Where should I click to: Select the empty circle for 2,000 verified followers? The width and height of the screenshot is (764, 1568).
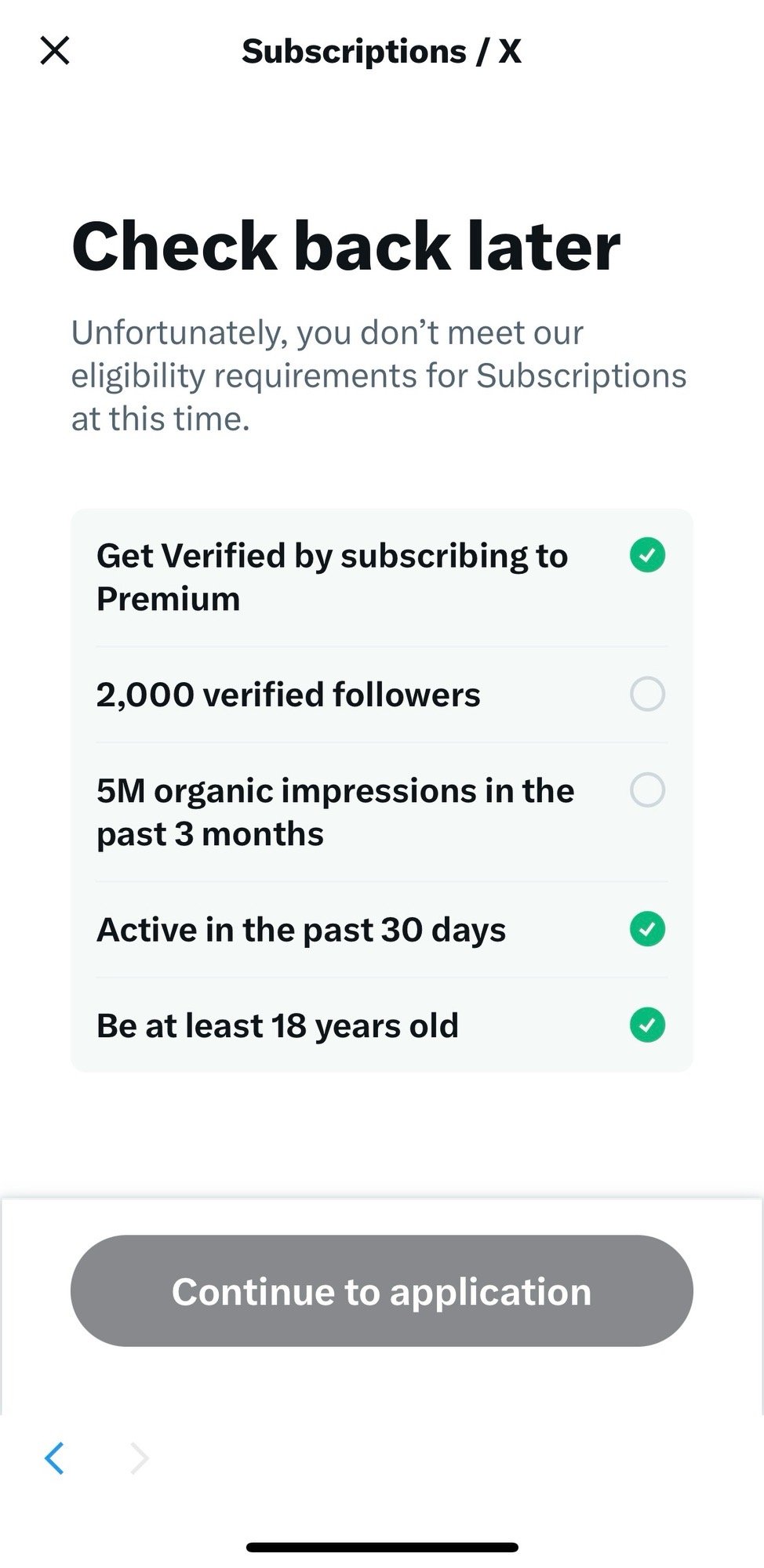(647, 694)
